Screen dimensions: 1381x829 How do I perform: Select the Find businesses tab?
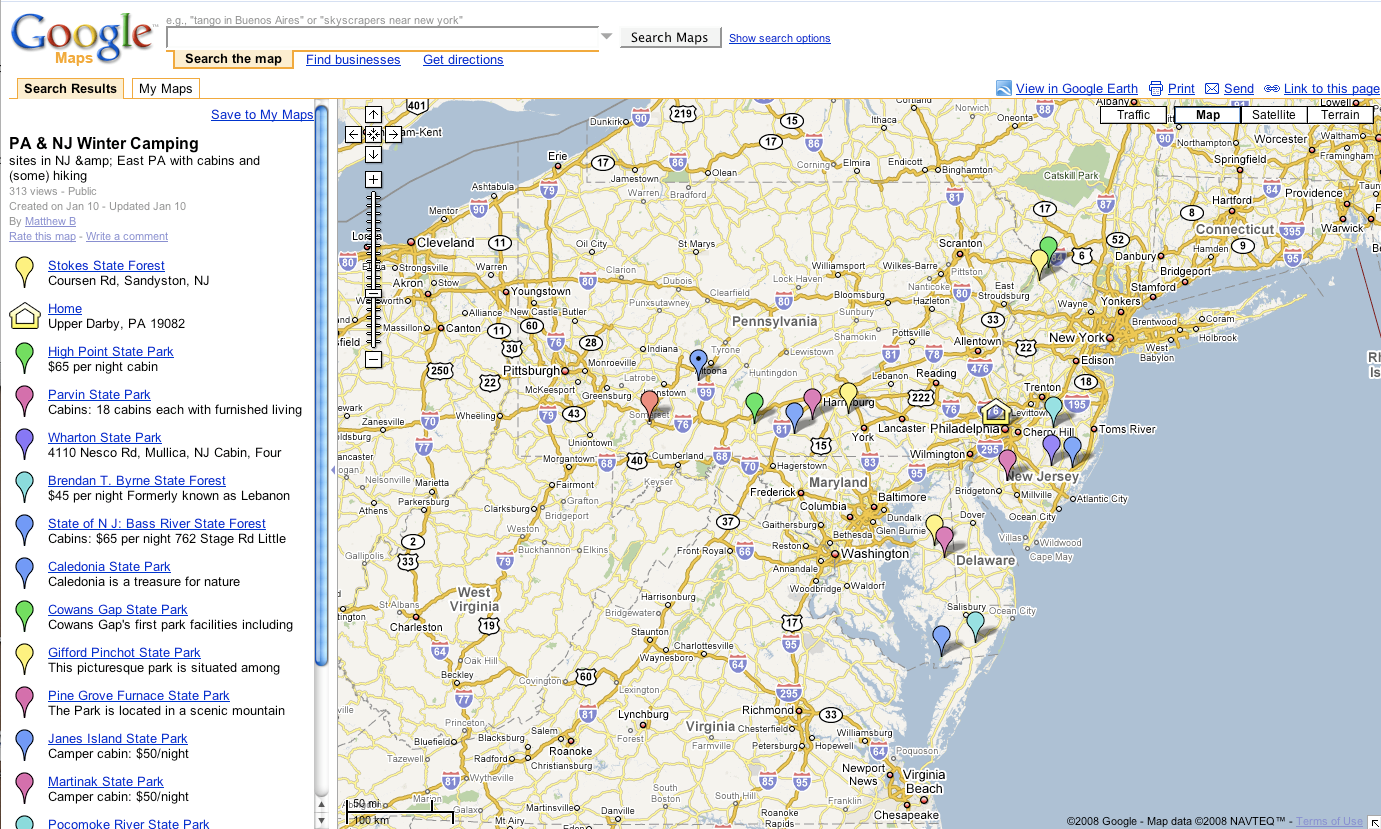tap(353, 60)
